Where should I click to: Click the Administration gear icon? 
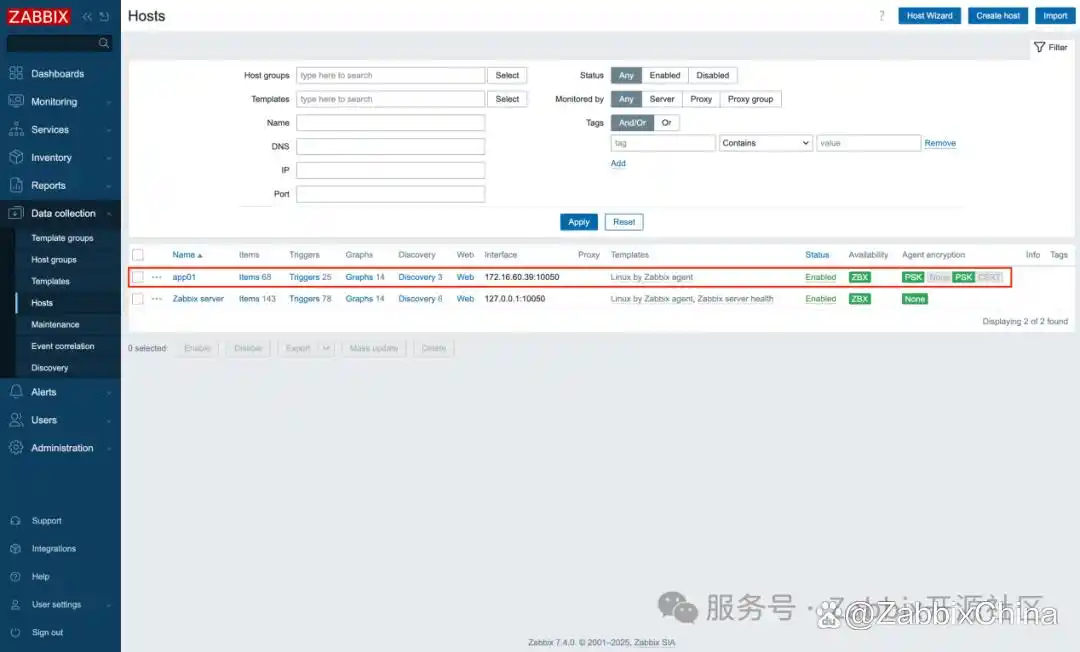pyautogui.click(x=16, y=448)
